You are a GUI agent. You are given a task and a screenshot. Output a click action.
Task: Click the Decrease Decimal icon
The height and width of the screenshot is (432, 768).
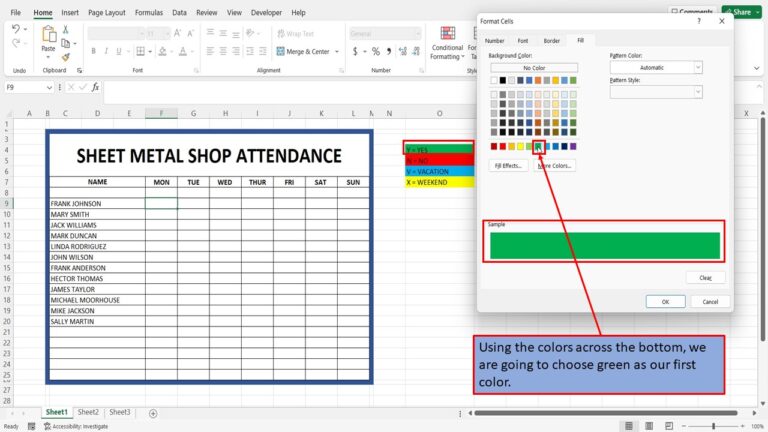[416, 51]
